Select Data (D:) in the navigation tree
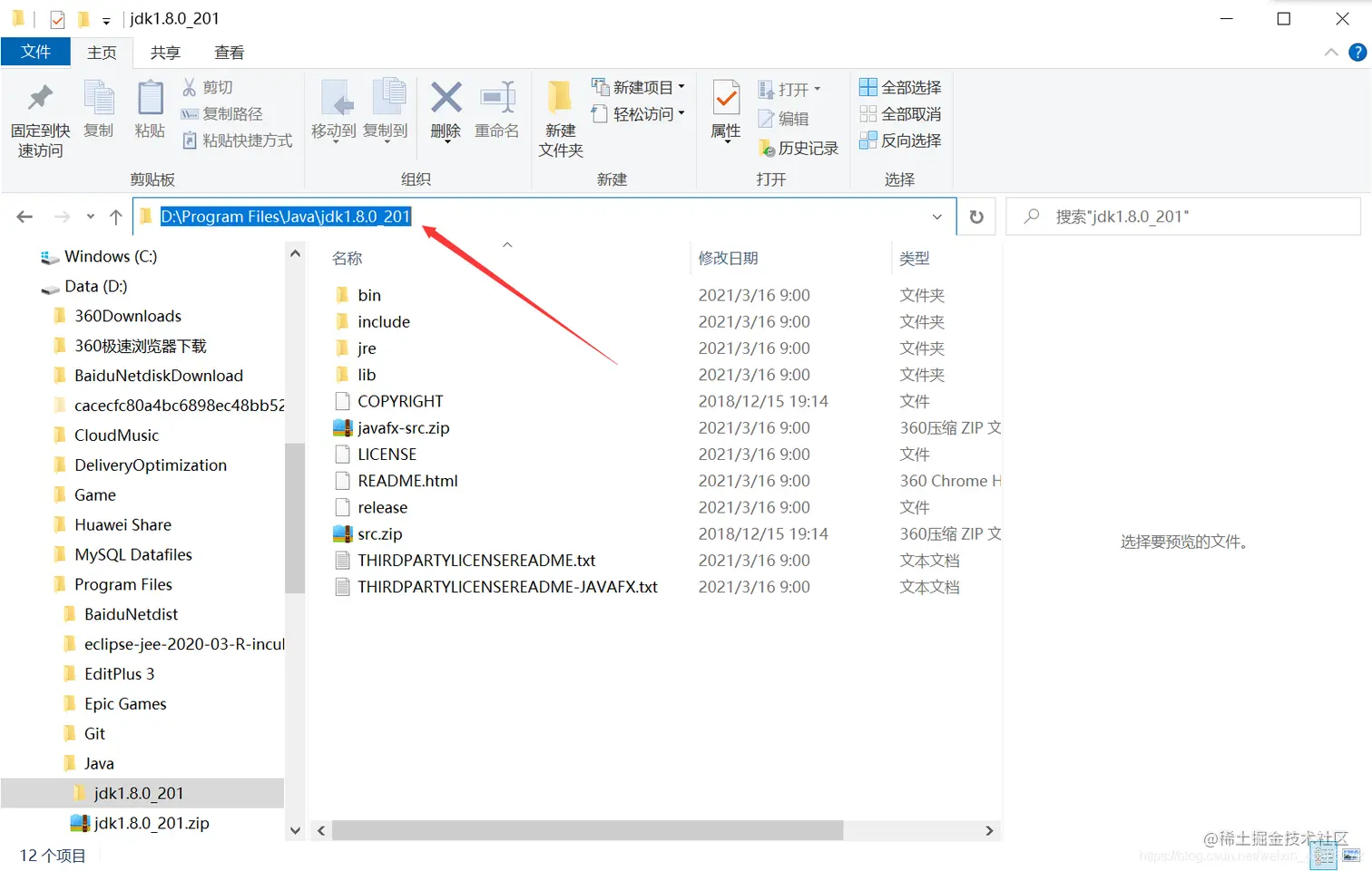The image size is (1372, 871). 95,287
